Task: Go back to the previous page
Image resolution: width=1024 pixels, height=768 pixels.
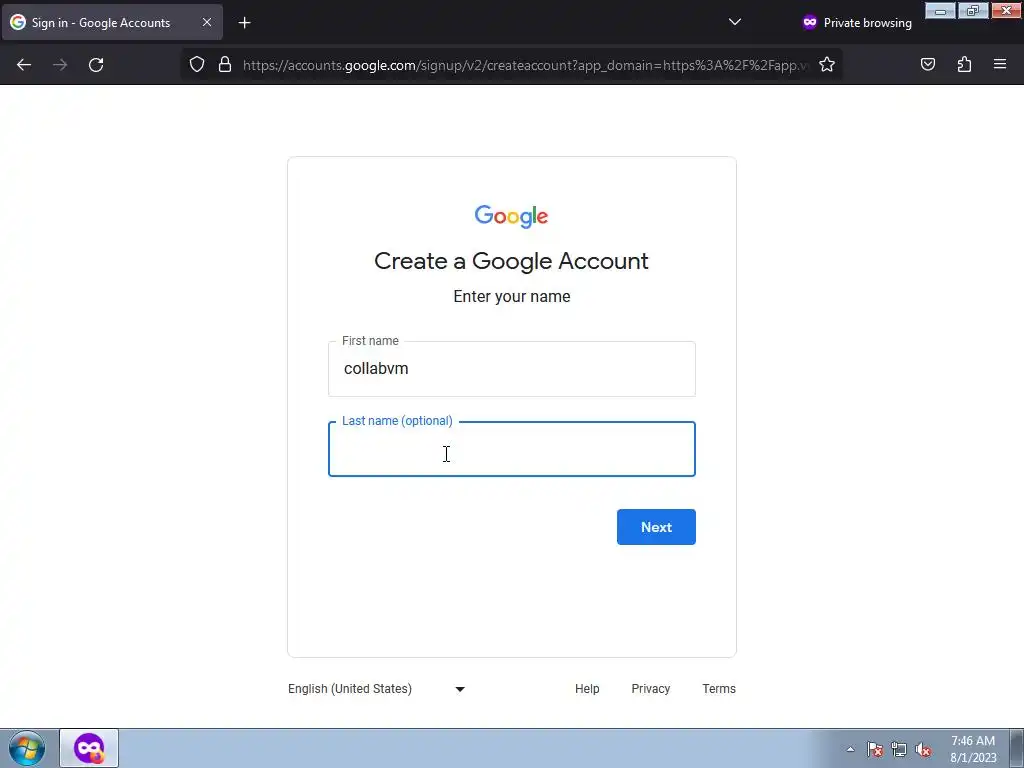Action: 24,65
